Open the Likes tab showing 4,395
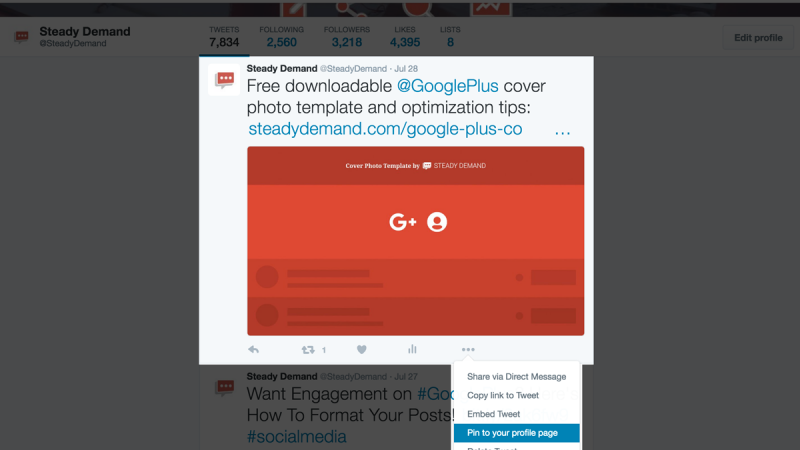The height and width of the screenshot is (450, 800). 405,37
